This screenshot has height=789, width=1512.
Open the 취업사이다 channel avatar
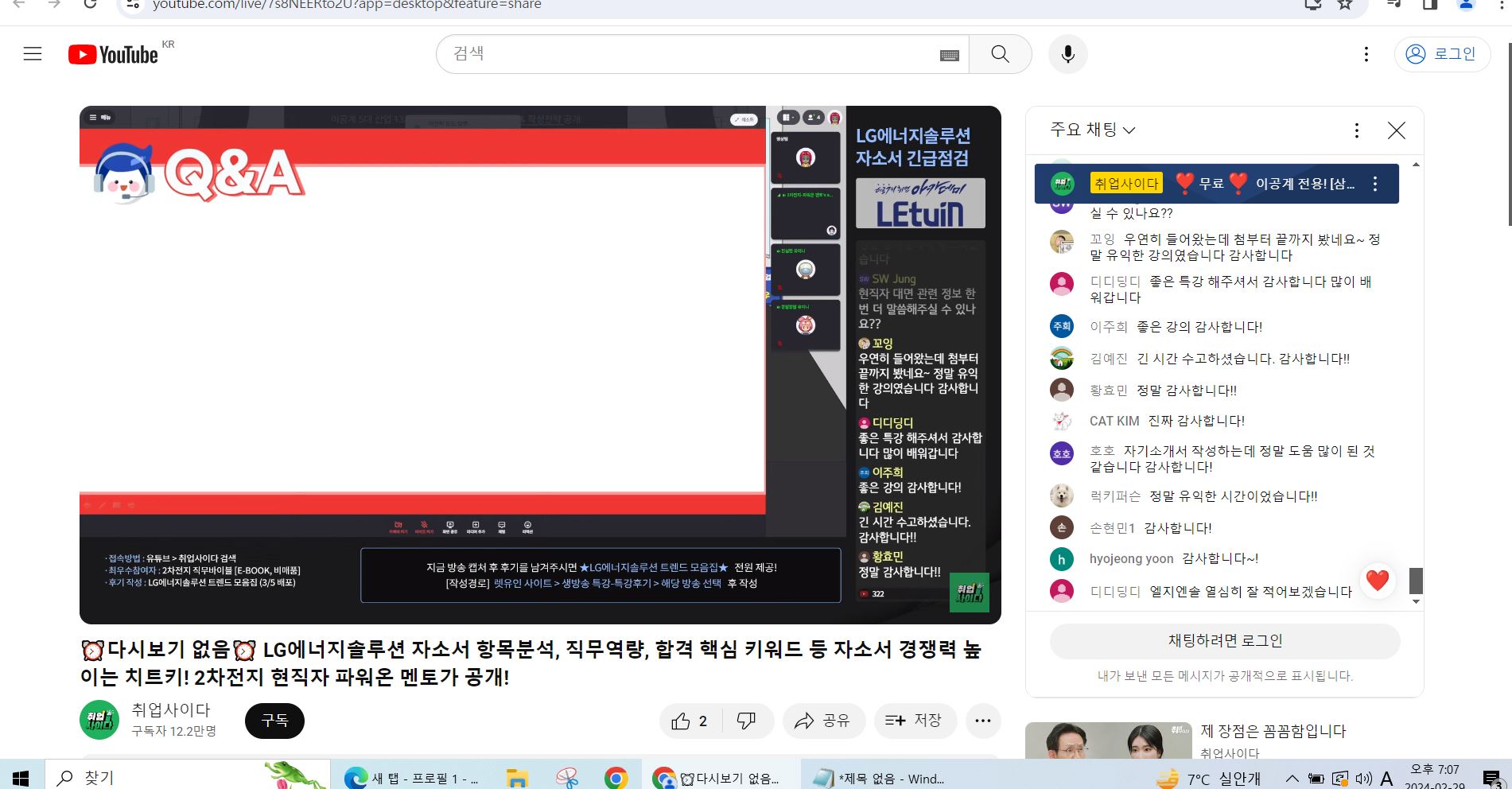coord(99,721)
